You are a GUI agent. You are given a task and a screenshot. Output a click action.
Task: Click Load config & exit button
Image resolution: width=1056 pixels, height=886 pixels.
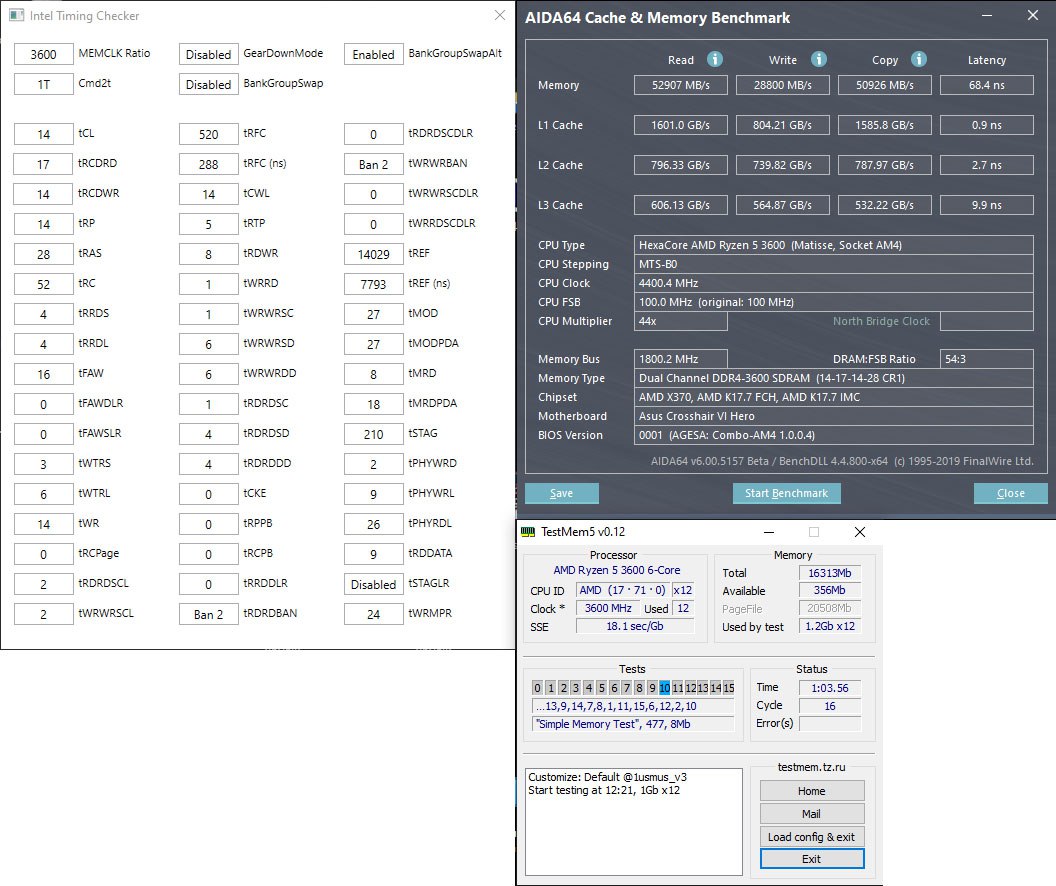tap(812, 837)
